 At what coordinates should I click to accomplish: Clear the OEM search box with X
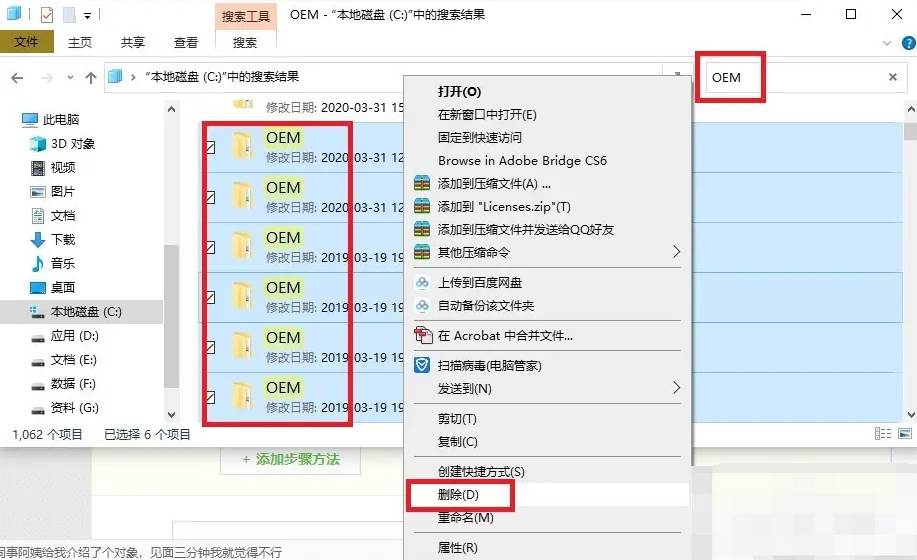click(892, 77)
